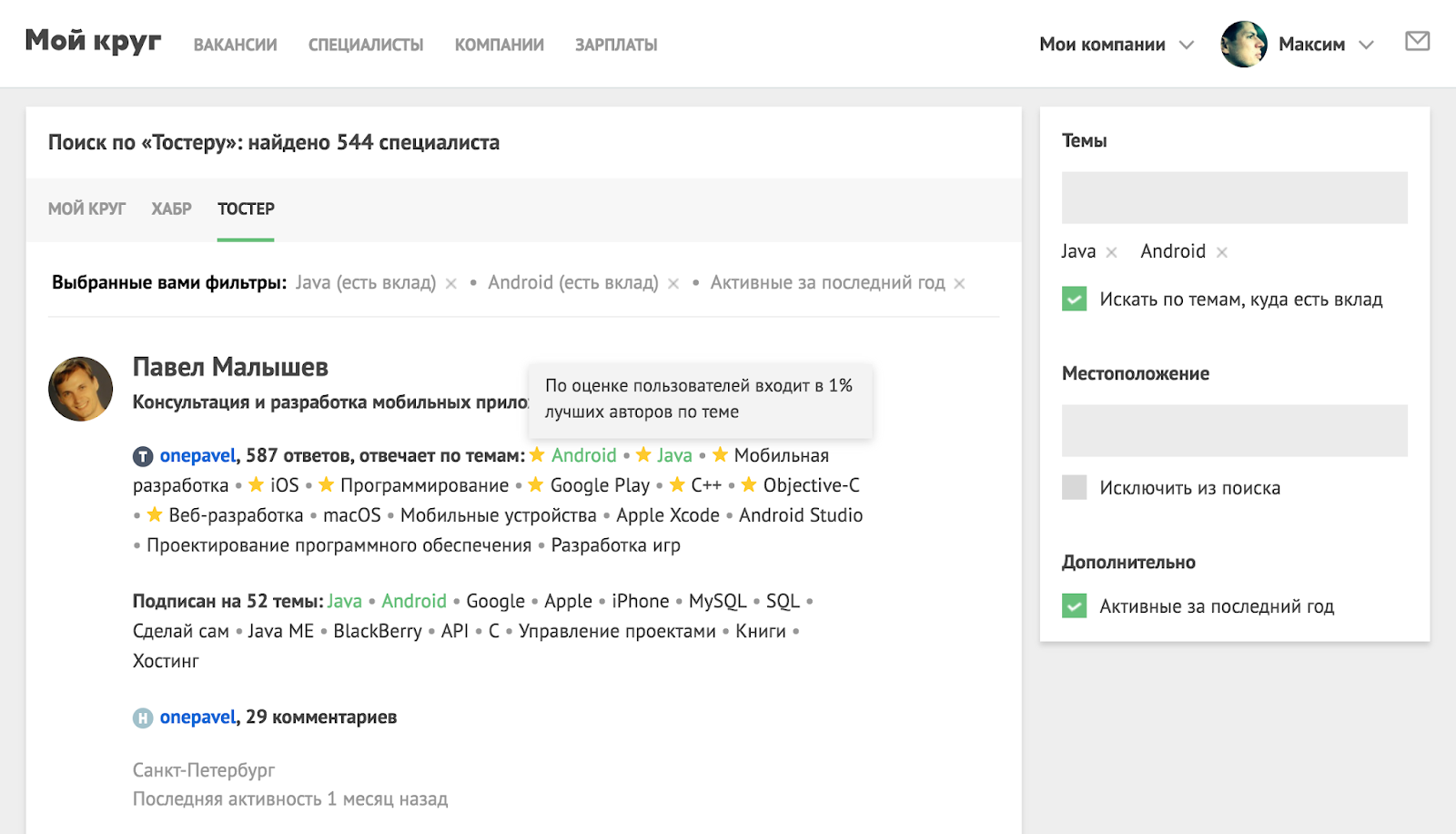The image size is (1456, 834).
Task: Remove the Активные за последний год filter
Action: pyautogui.click(x=959, y=284)
